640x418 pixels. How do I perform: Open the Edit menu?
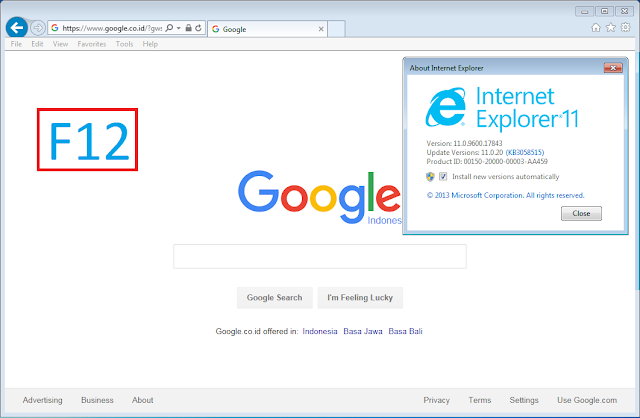click(37, 44)
